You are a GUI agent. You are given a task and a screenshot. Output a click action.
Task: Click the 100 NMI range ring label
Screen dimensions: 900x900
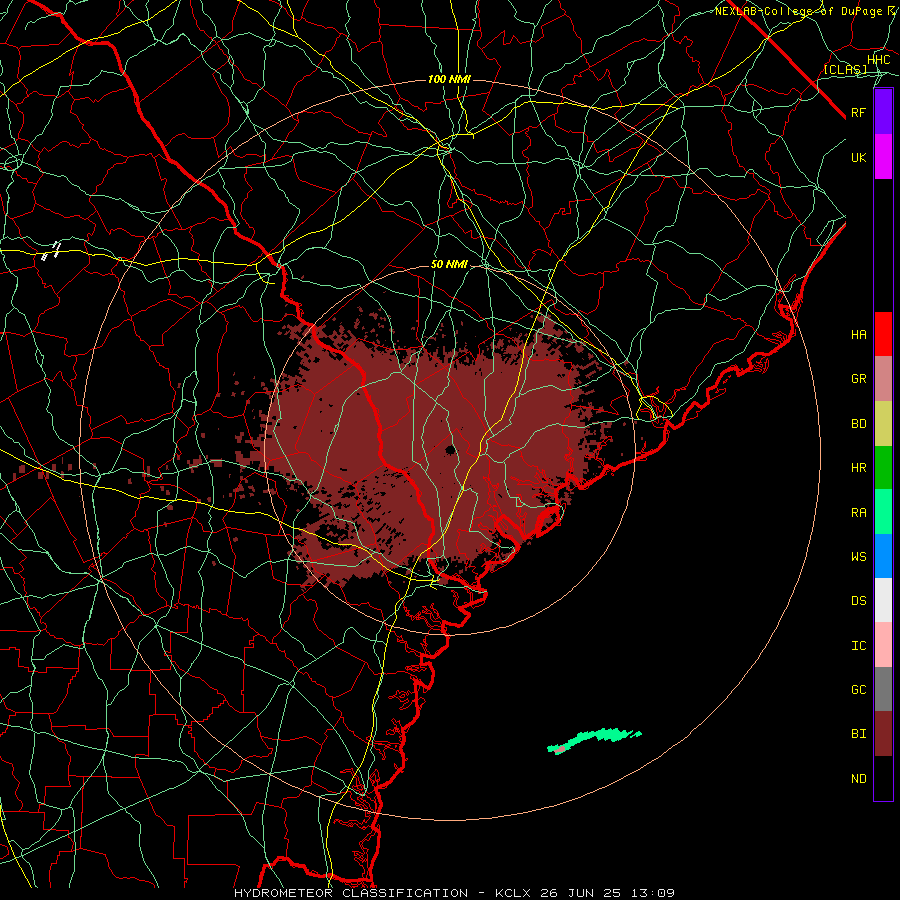[449, 79]
